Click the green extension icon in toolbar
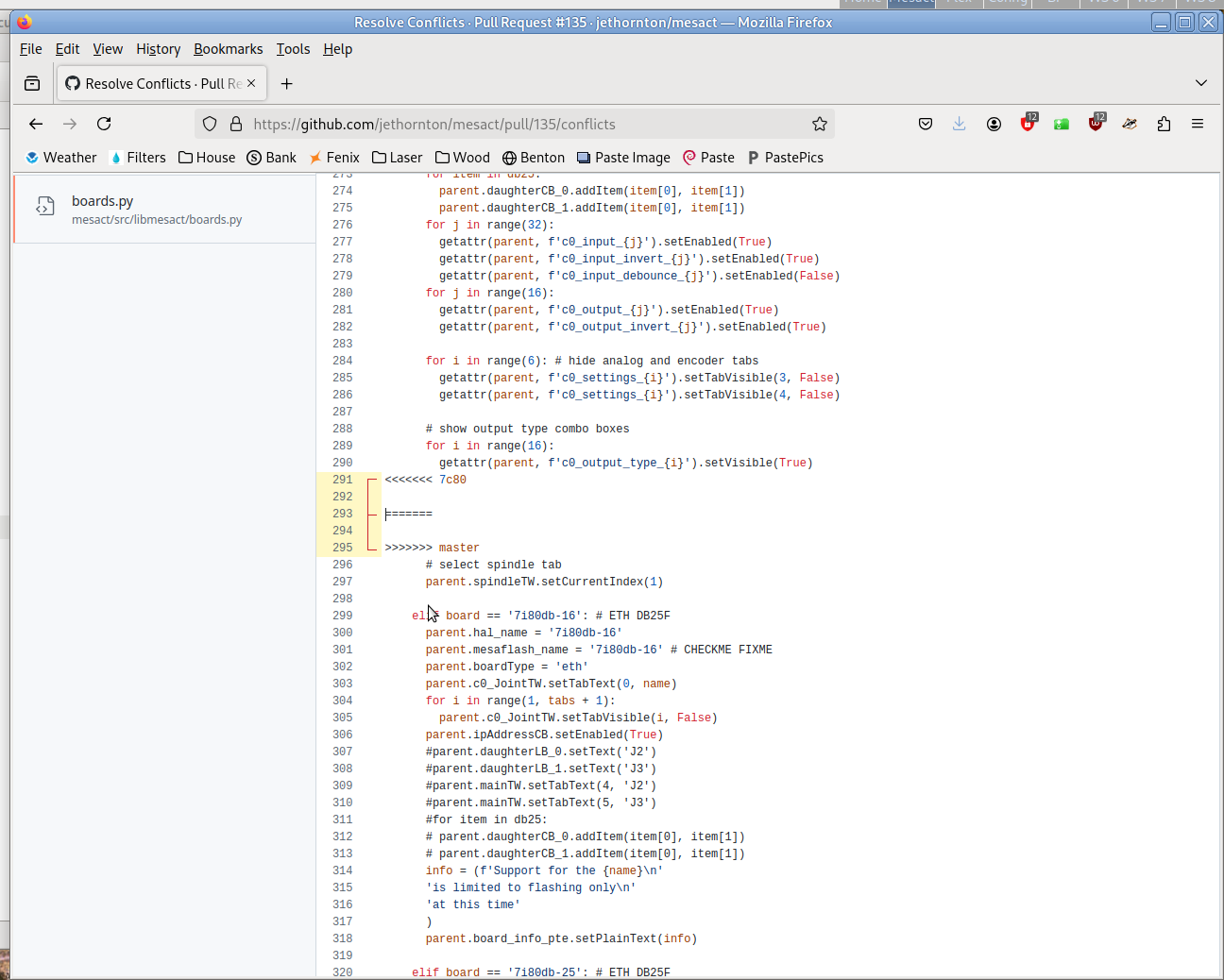Viewport: 1224px width, 980px height. pos(1062,124)
